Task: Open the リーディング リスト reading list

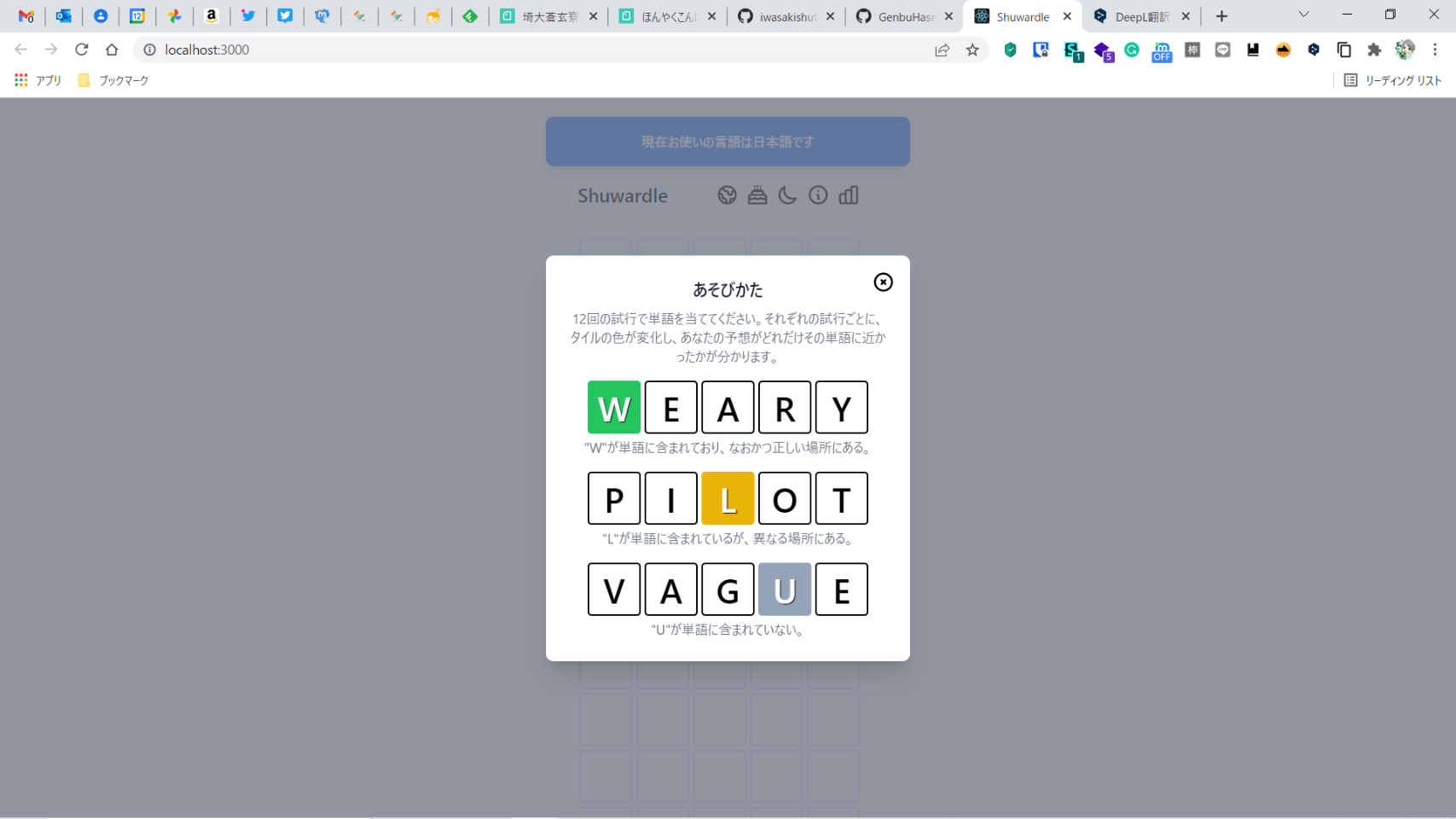Action: (1393, 80)
